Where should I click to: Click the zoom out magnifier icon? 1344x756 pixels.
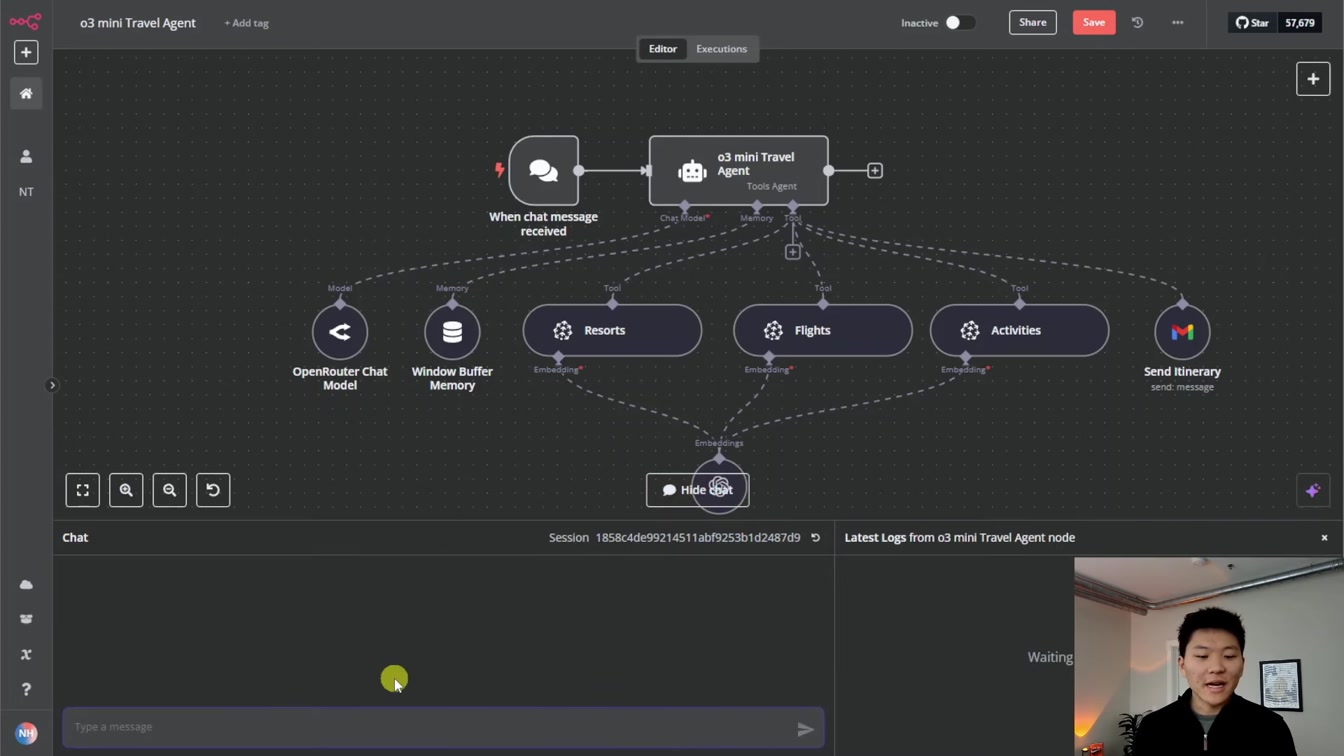pos(170,490)
